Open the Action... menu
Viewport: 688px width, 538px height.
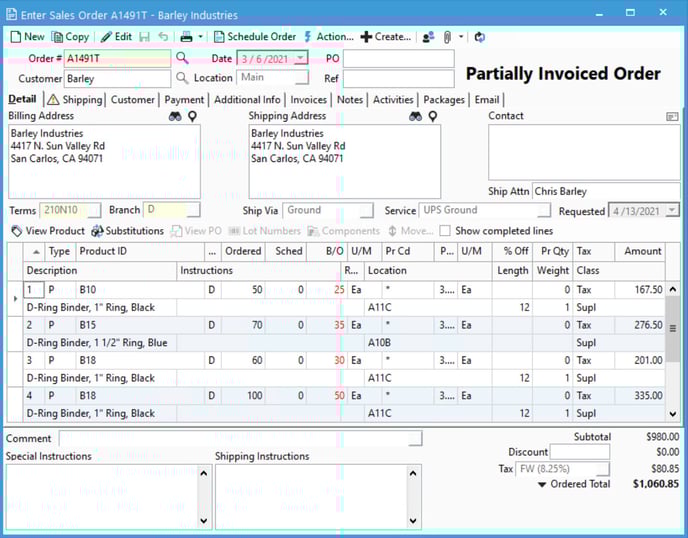(x=329, y=37)
